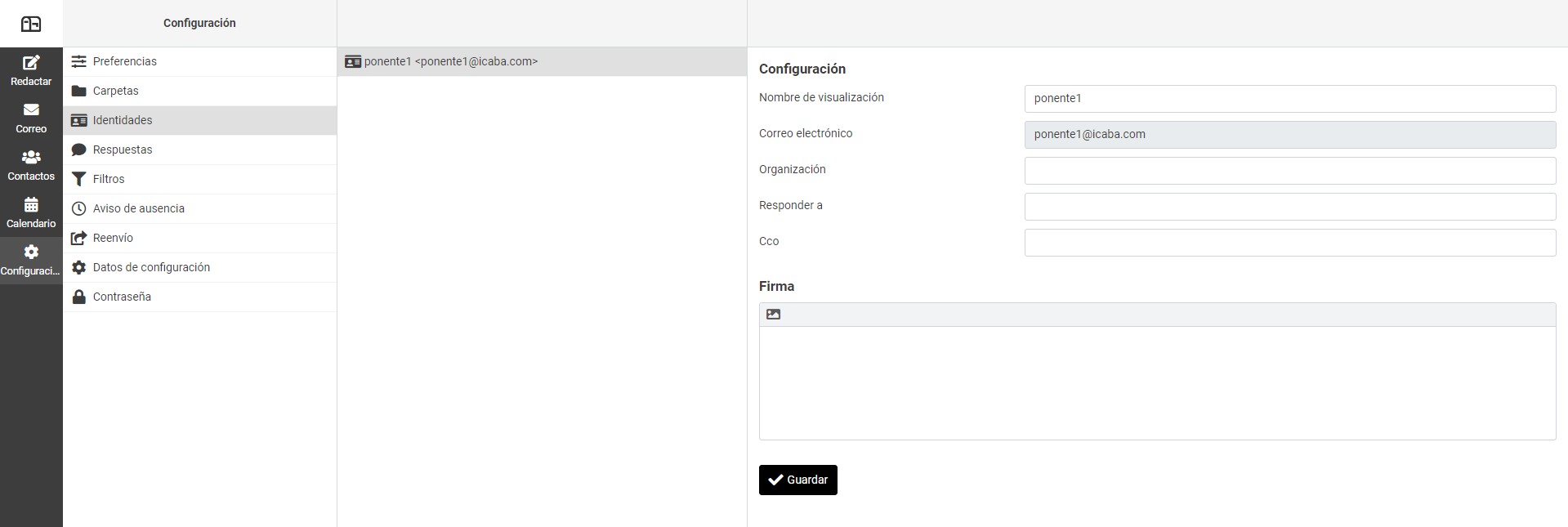
Task: Open the Carpetas section
Action: (115, 91)
